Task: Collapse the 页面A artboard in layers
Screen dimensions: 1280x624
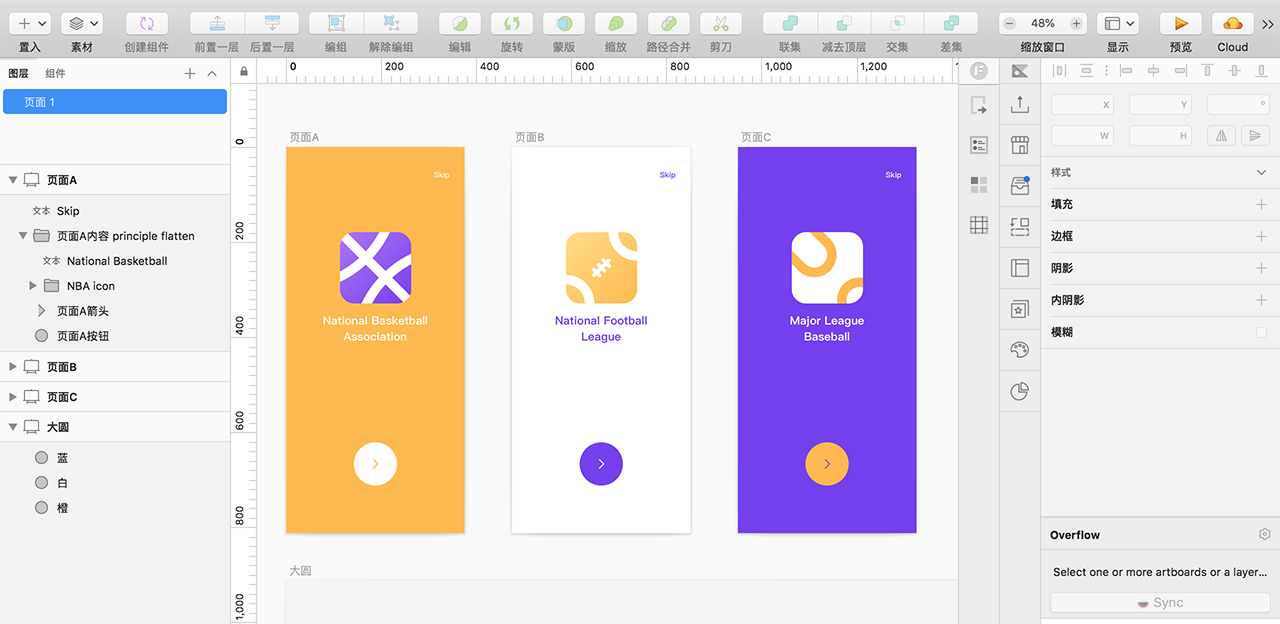Action: [x=13, y=180]
